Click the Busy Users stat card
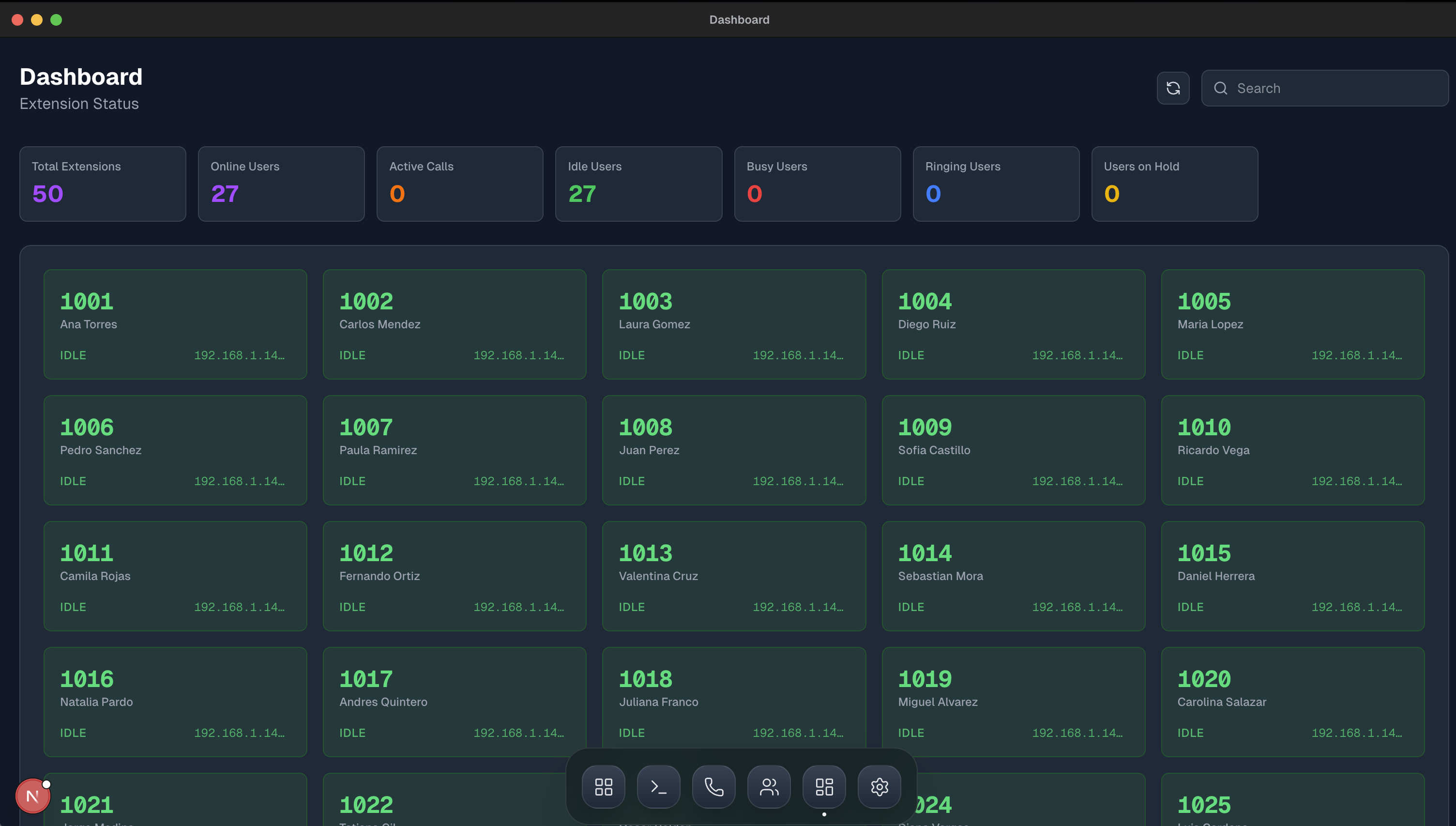This screenshot has height=826, width=1456. point(817,183)
